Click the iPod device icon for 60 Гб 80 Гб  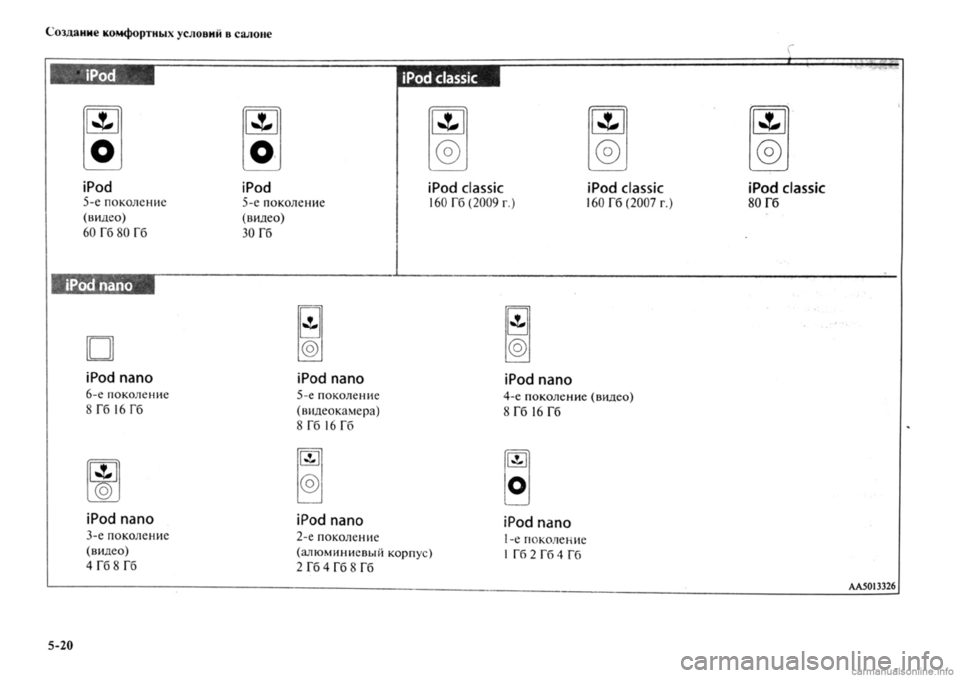click(102, 138)
